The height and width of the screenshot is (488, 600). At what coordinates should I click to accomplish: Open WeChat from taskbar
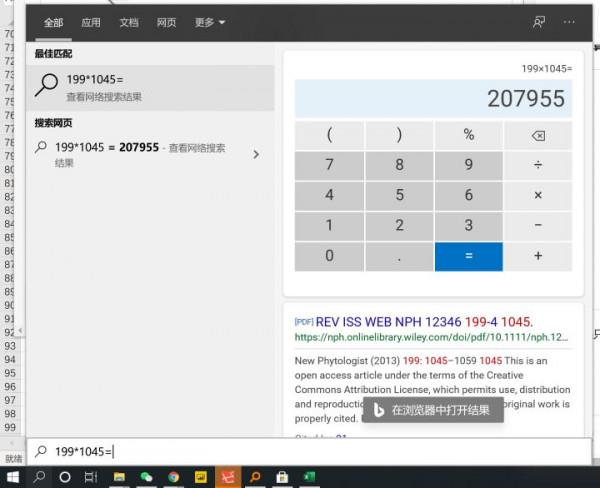[146, 477]
